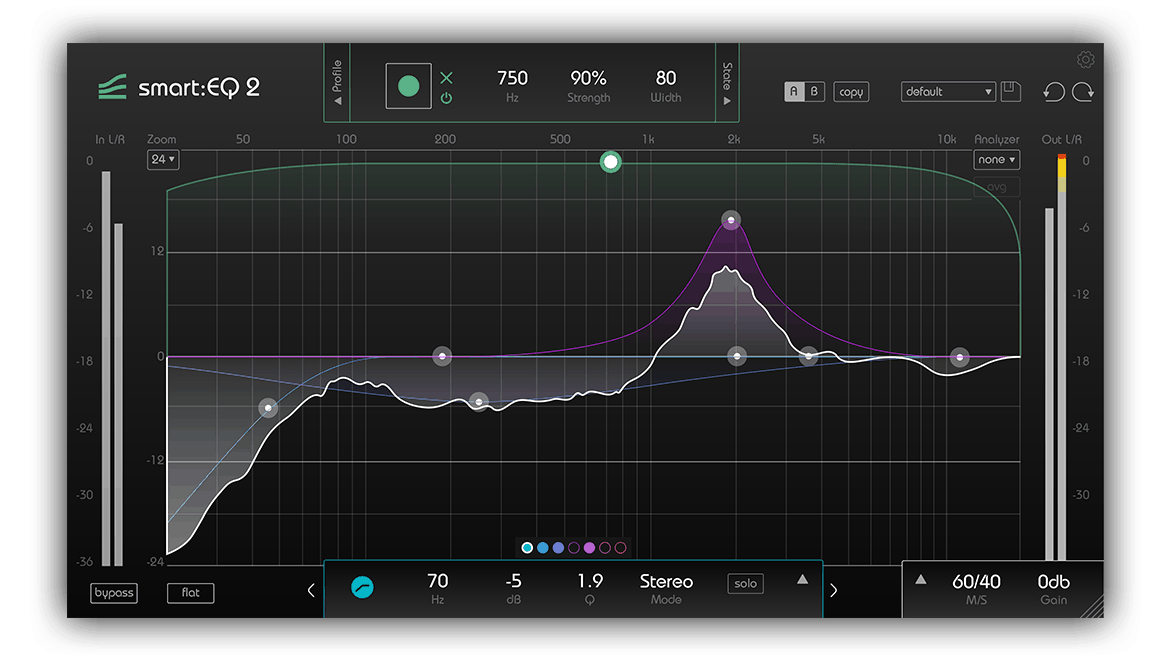Grab the green smart filter handle at top
The width and height of the screenshot is (1170, 660).
point(610,162)
